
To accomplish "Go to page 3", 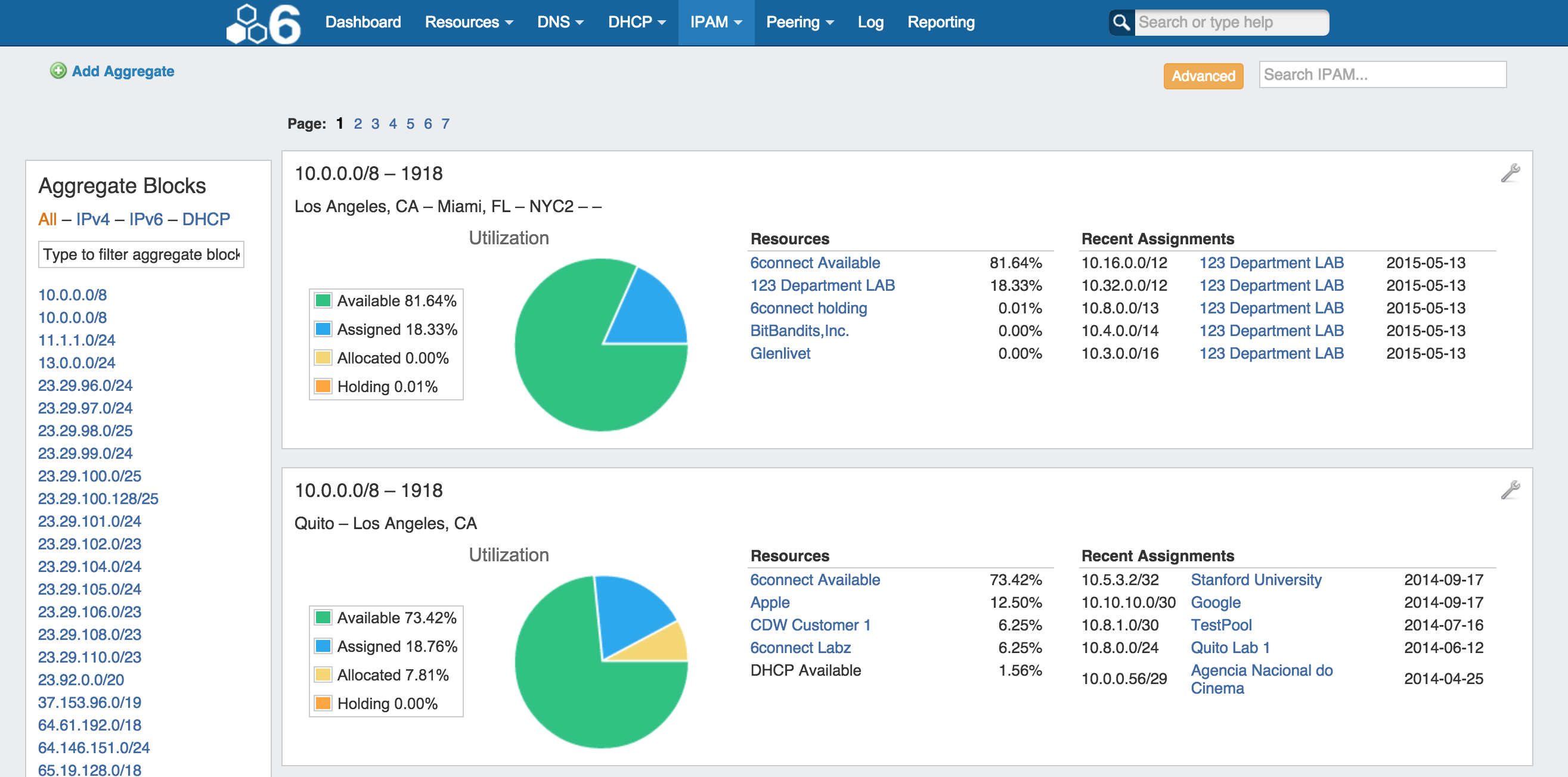I will click(375, 123).
